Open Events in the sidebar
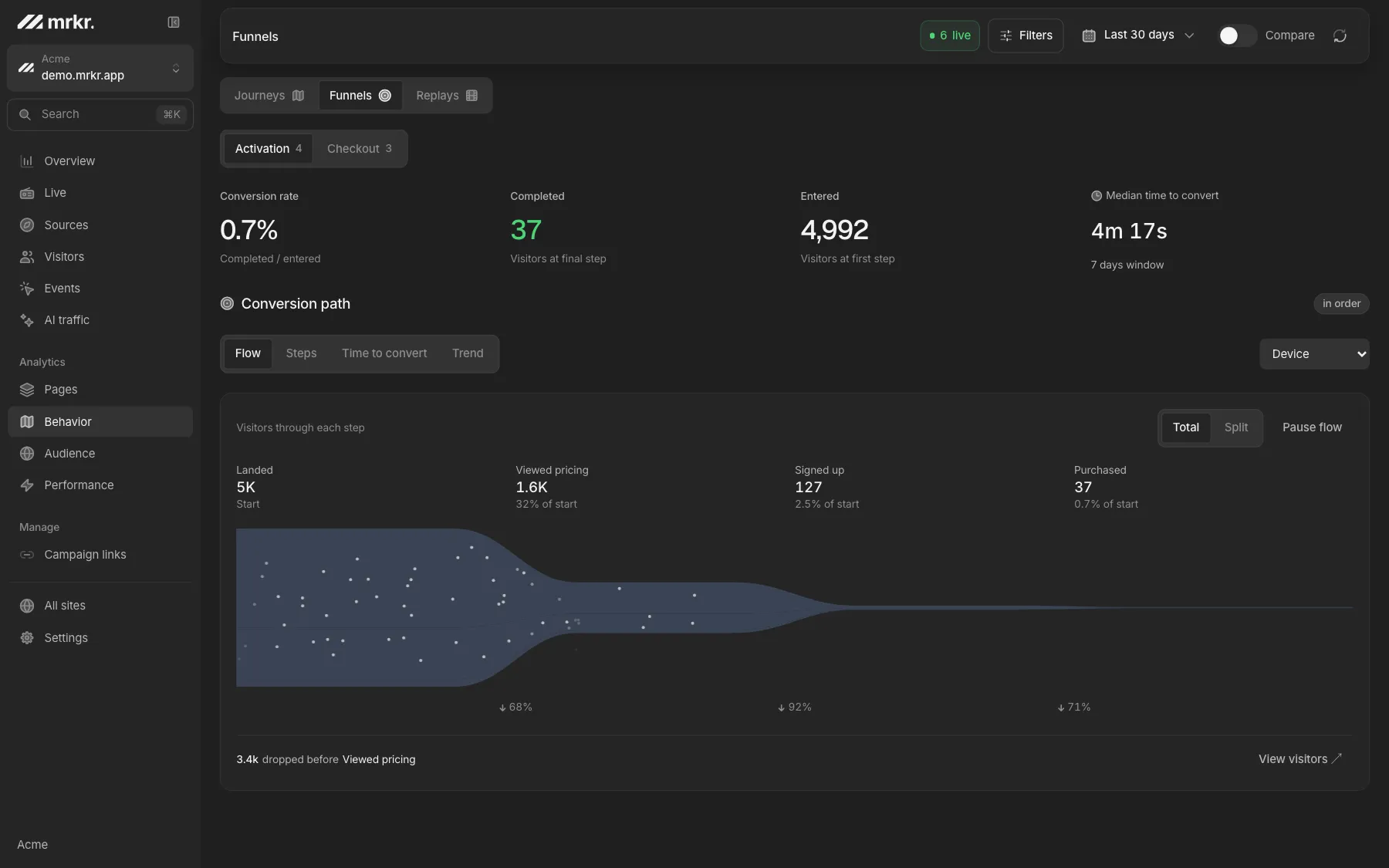This screenshot has height=868, width=1389. 100,289
